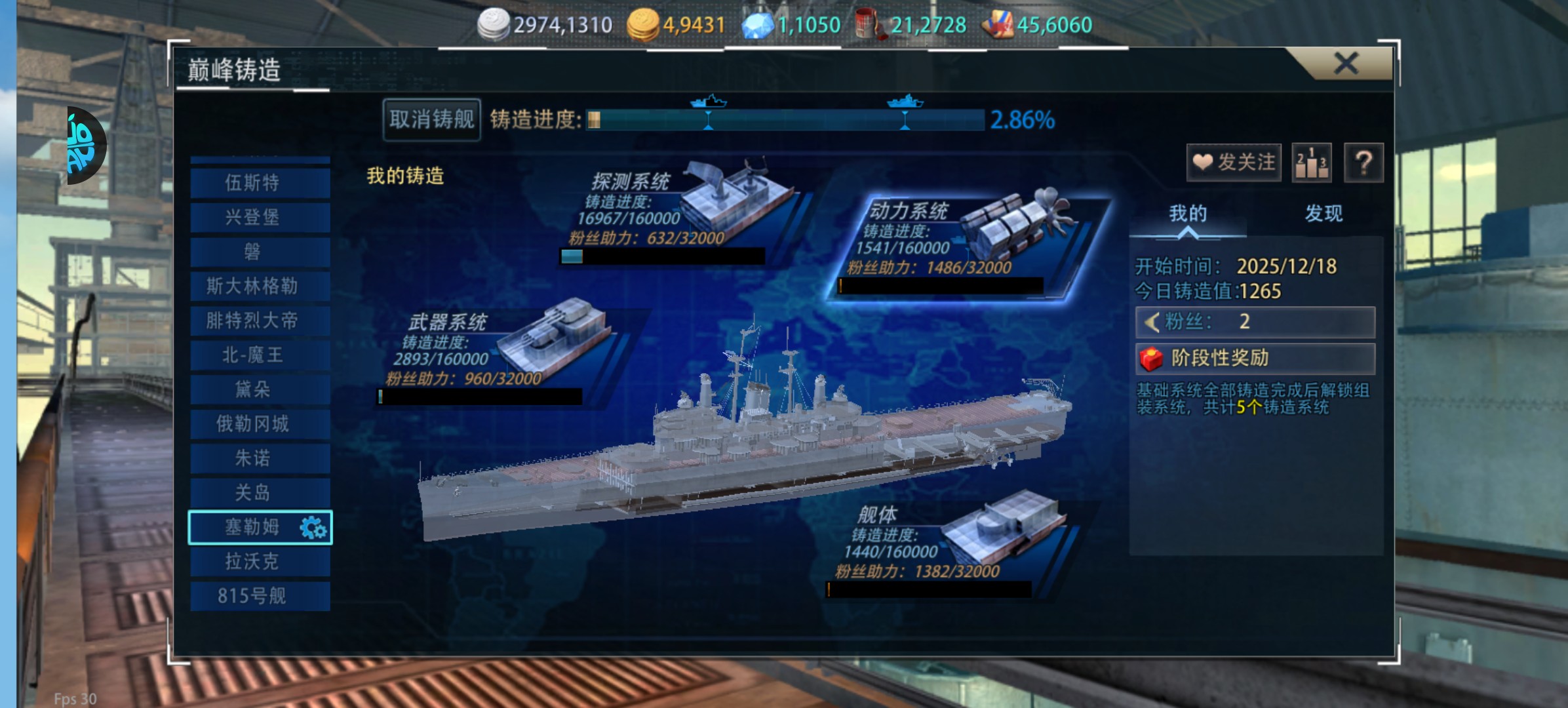The height and width of the screenshot is (708, 1568).
Task: Click the gear icon next to 塞勒姆
Action: pyautogui.click(x=313, y=527)
